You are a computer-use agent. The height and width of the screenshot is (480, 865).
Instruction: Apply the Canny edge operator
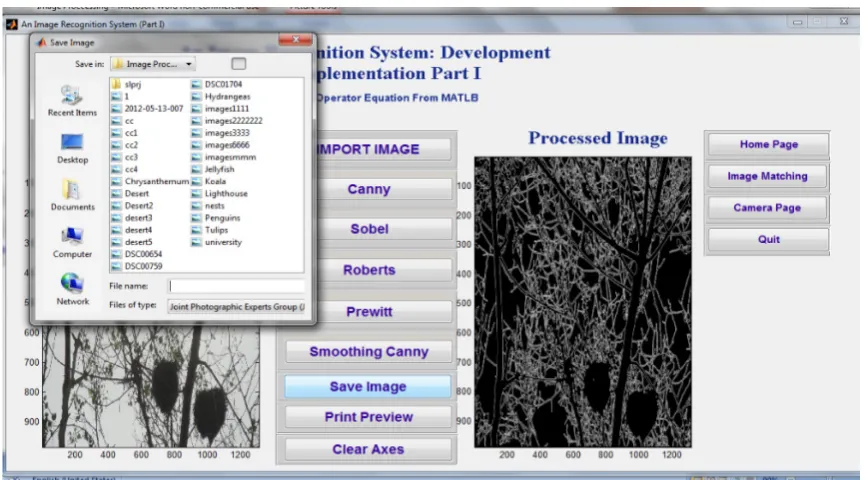click(383, 189)
